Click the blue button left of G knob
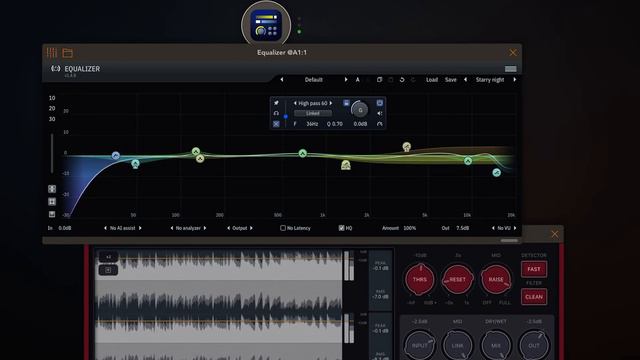The image size is (640, 360). pyautogui.click(x=346, y=103)
